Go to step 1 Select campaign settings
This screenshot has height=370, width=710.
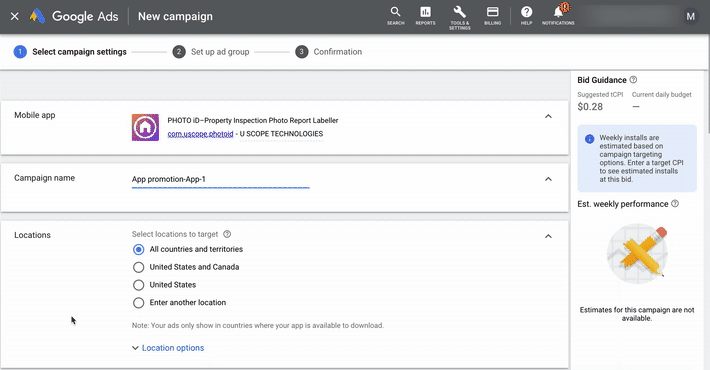pyautogui.click(x=70, y=52)
